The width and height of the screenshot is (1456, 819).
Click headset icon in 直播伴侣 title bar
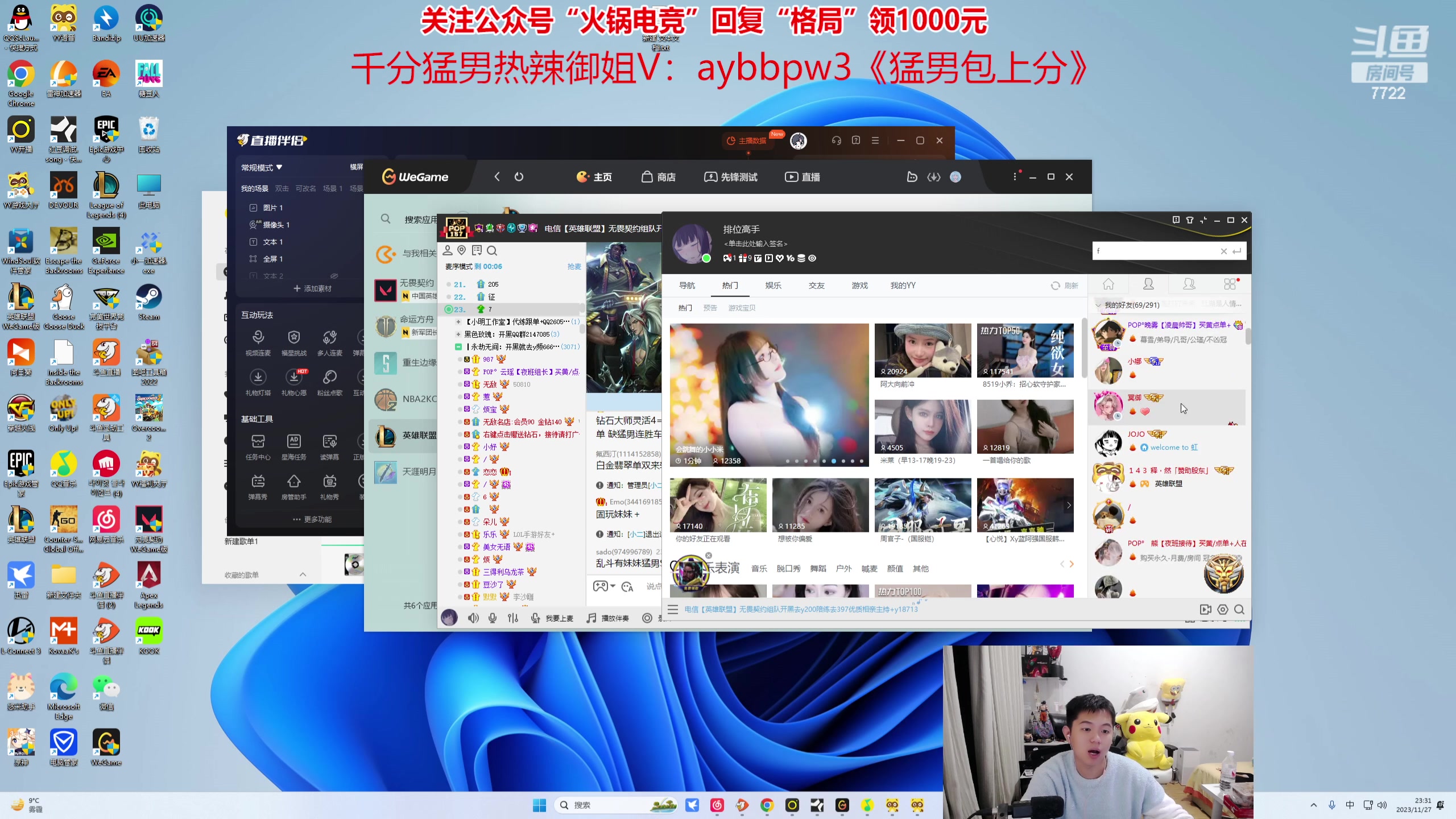click(837, 140)
